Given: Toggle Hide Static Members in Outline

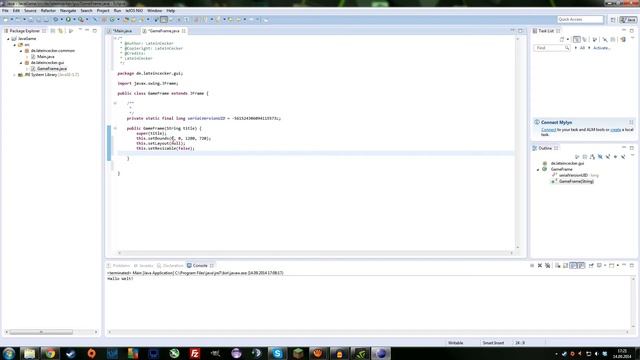Looking at the screenshot, I should click(608, 157).
